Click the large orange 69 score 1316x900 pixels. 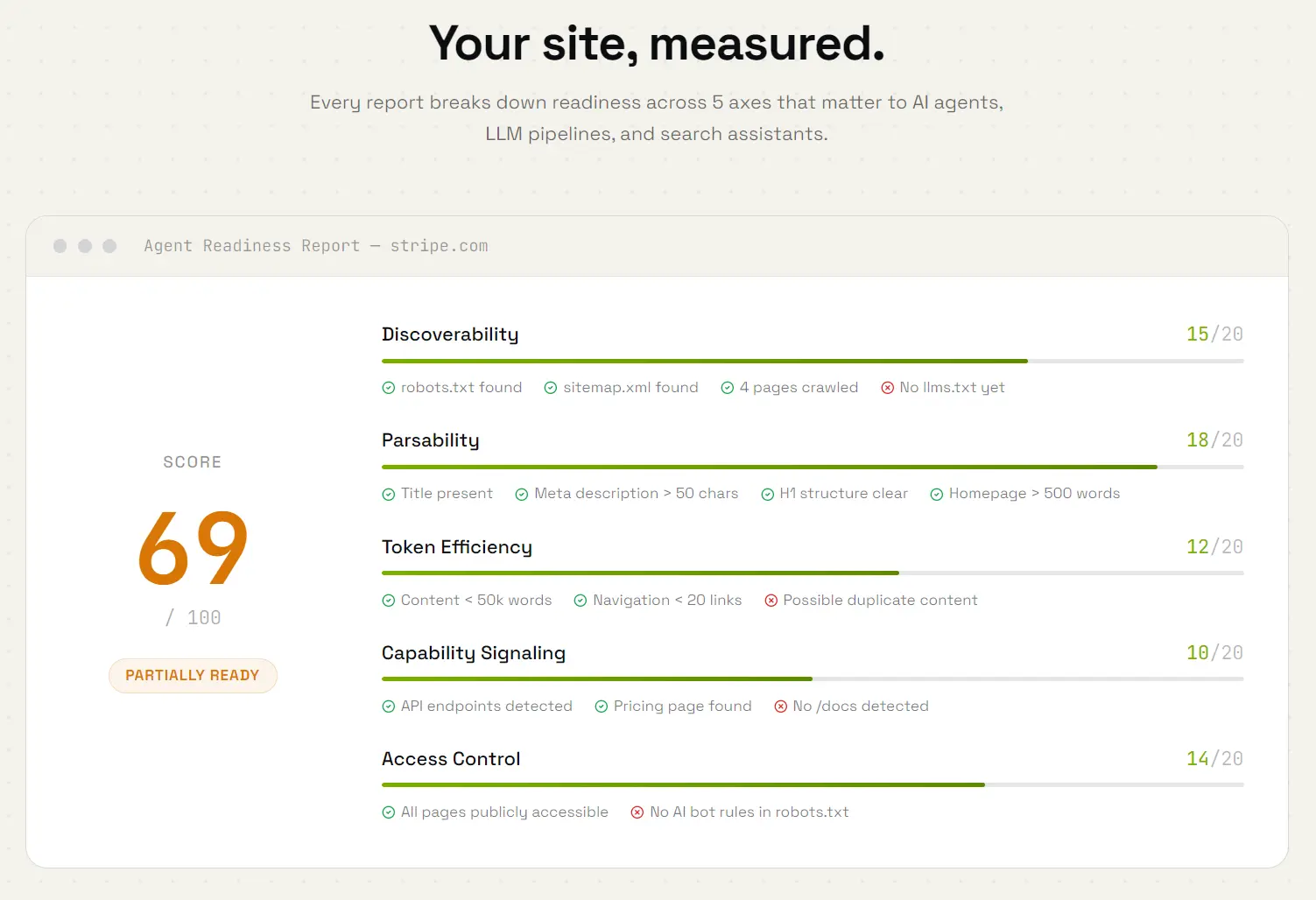click(193, 549)
